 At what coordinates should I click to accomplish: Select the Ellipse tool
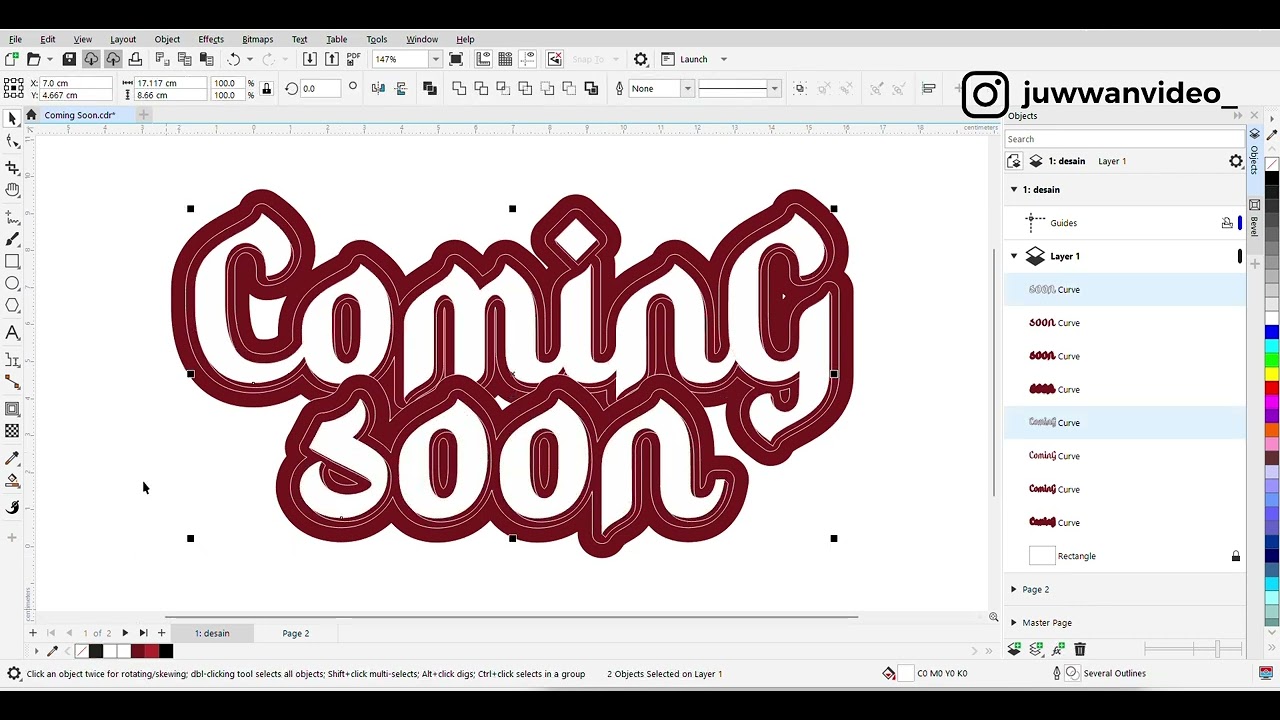coord(12,284)
